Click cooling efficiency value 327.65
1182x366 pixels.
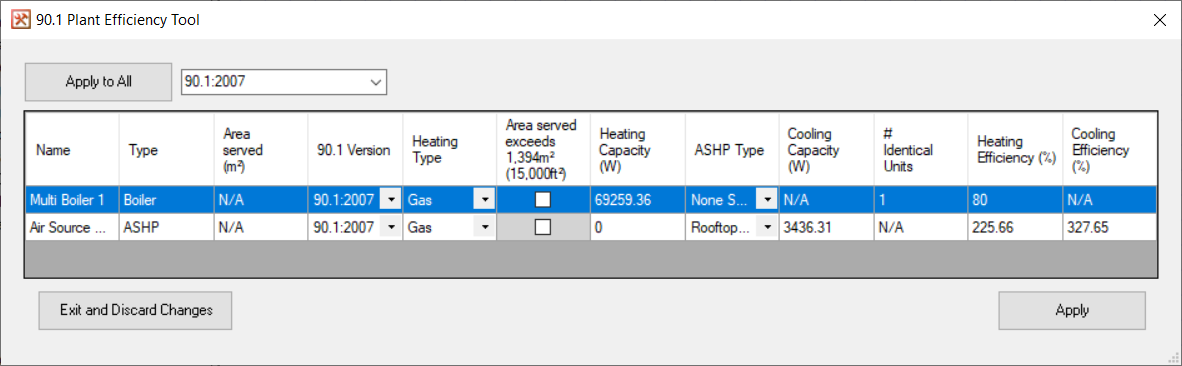(x=1109, y=227)
